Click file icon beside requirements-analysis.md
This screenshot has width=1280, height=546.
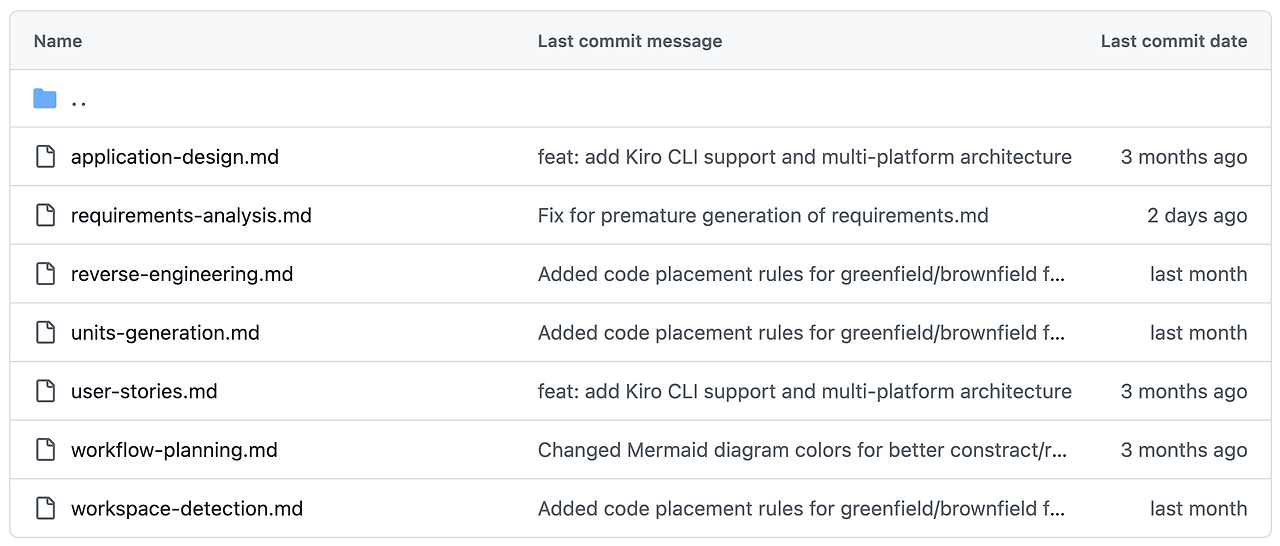[45, 215]
